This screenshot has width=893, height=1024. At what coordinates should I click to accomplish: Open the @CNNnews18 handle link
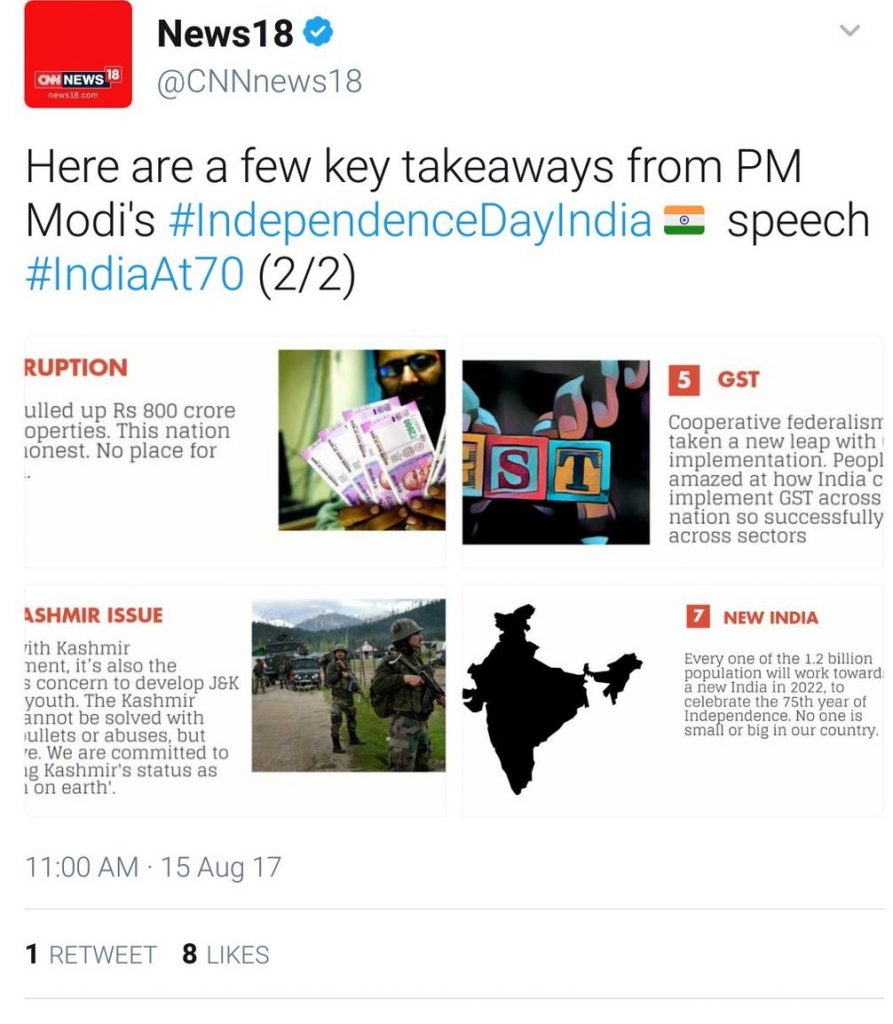[x=259, y=82]
